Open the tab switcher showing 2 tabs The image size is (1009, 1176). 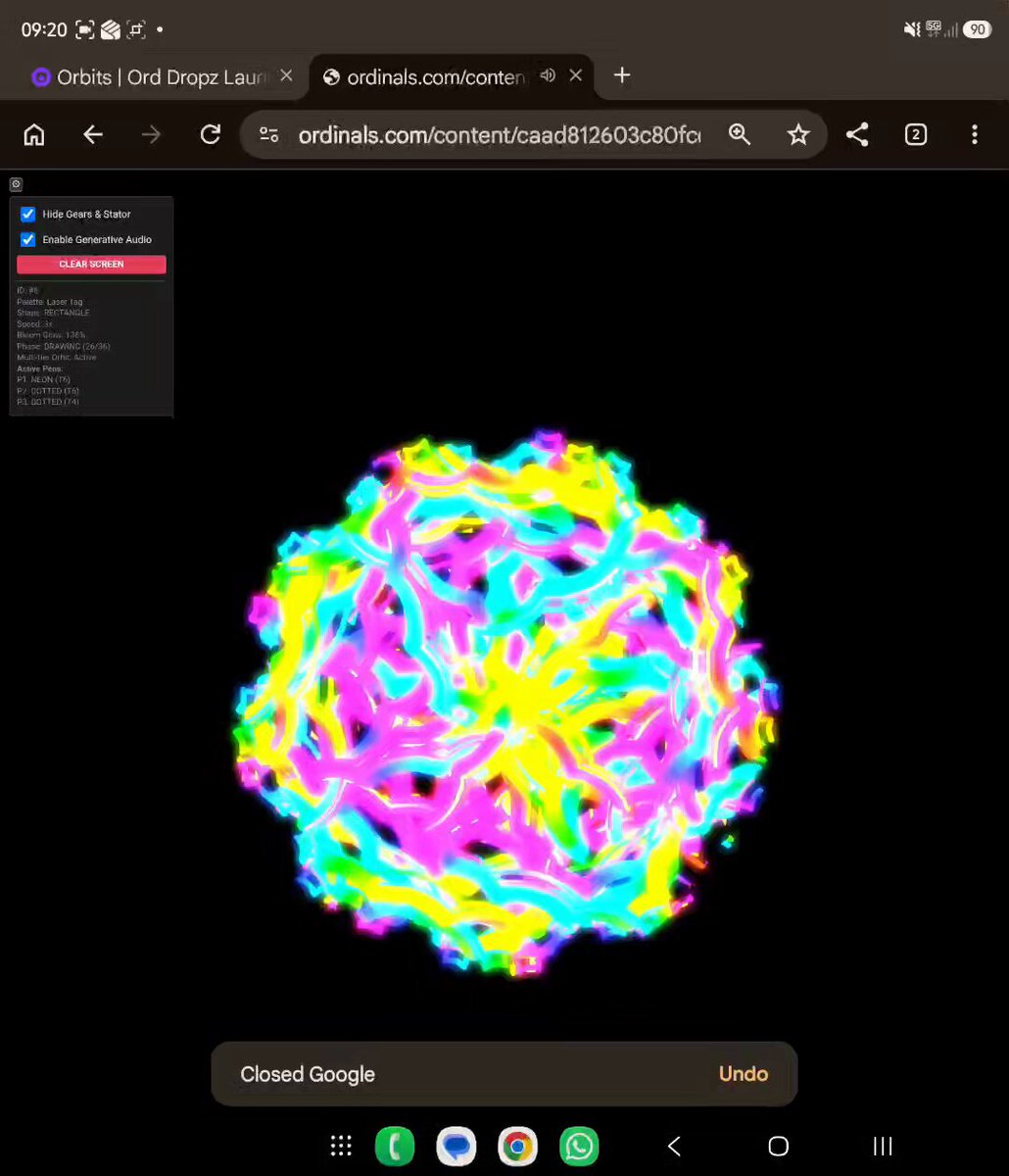(x=916, y=135)
